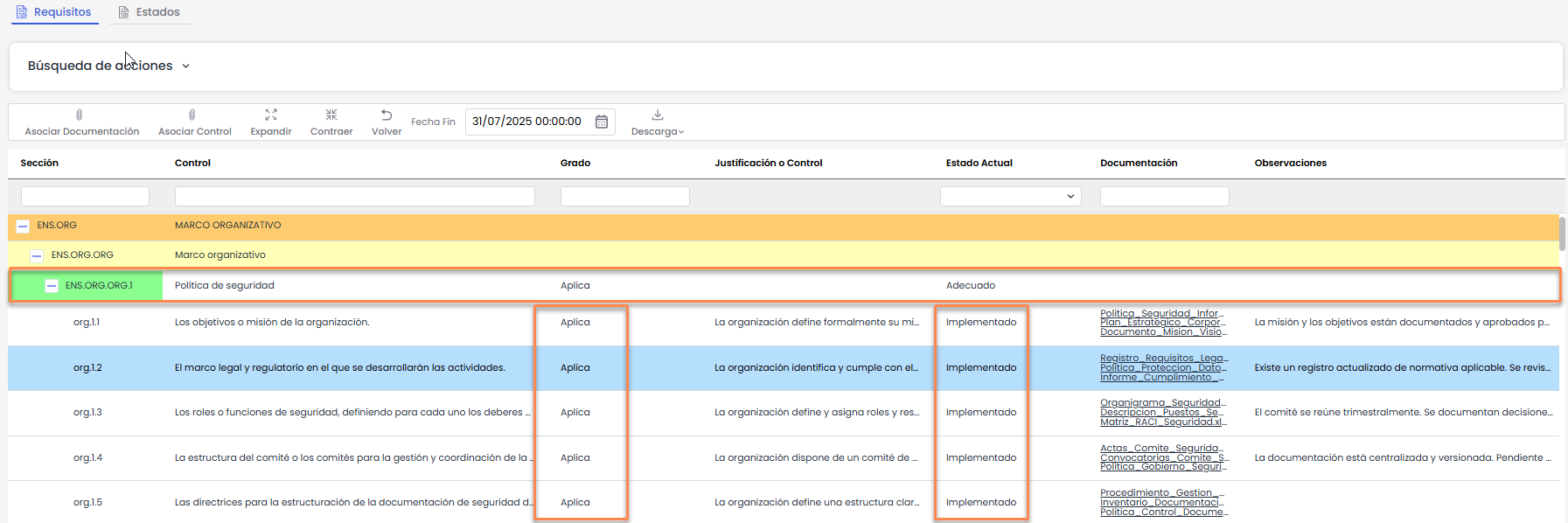The image size is (1568, 523).
Task: Open the Registro_Requisitos_Lega document link
Action: pos(1163,358)
